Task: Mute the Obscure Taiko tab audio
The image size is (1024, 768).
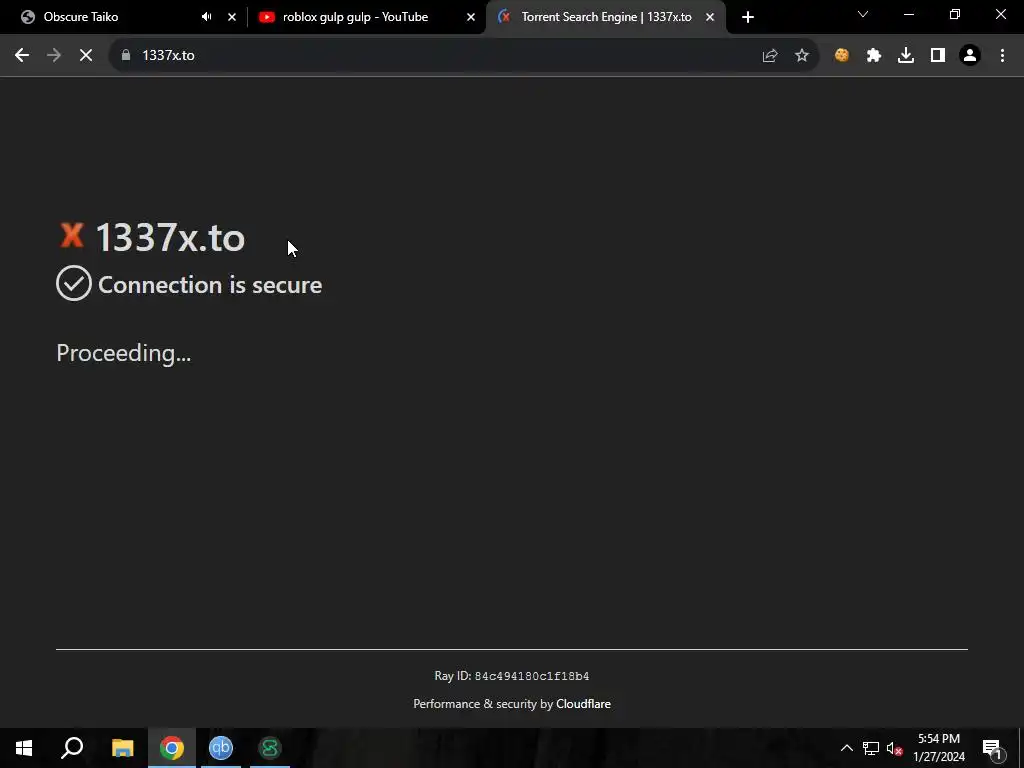Action: 206,17
